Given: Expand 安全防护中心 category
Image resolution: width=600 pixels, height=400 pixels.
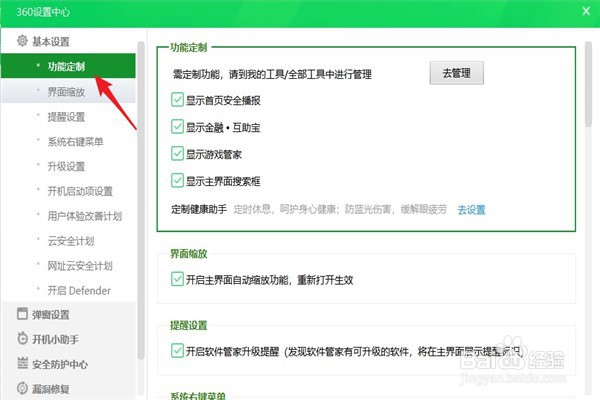Looking at the screenshot, I should [x=60, y=364].
